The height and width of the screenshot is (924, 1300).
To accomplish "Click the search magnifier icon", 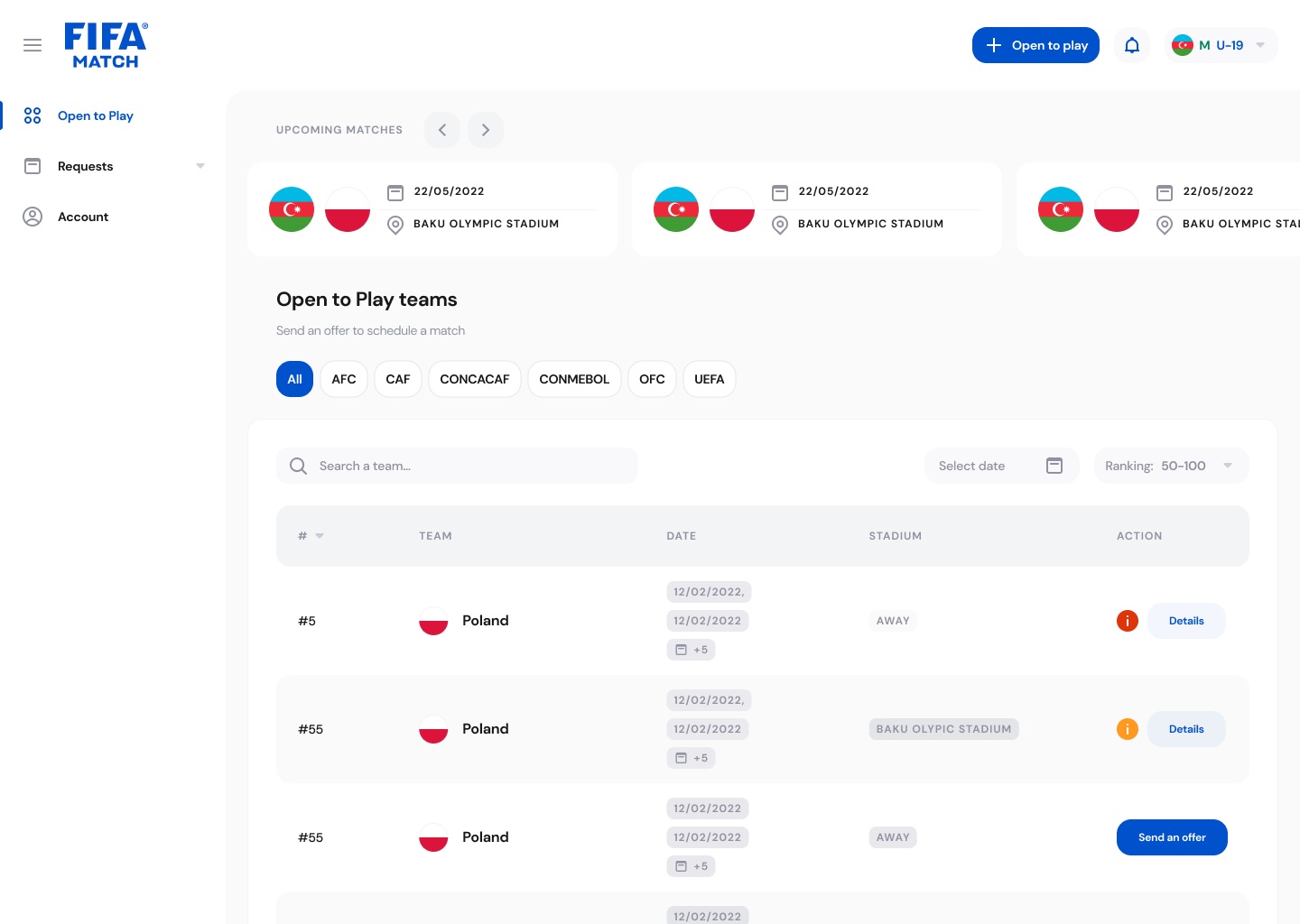I will point(298,466).
